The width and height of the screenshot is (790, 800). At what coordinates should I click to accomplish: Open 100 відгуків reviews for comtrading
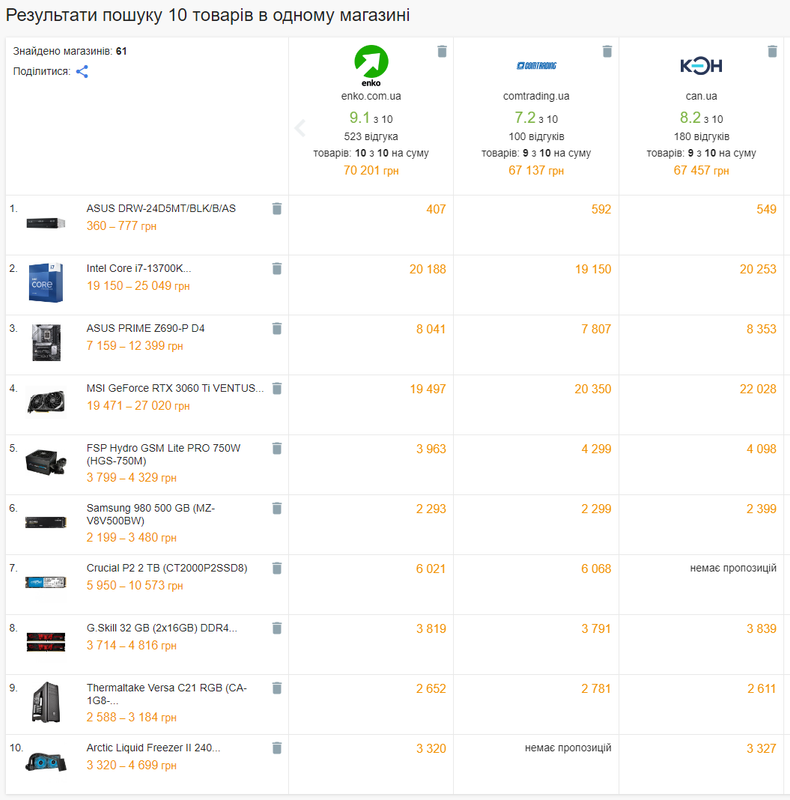536,136
